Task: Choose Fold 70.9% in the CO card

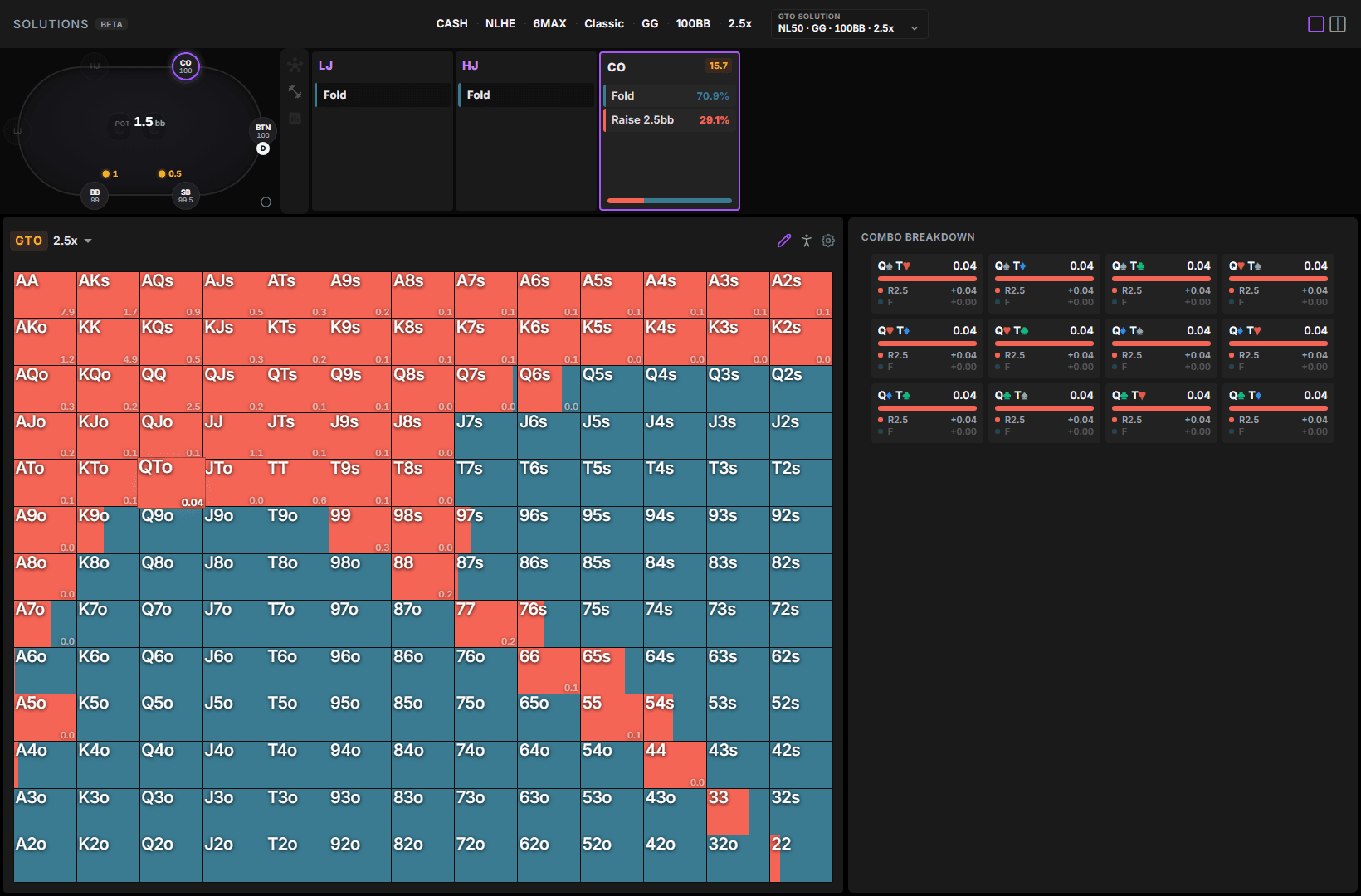Action: [670, 95]
